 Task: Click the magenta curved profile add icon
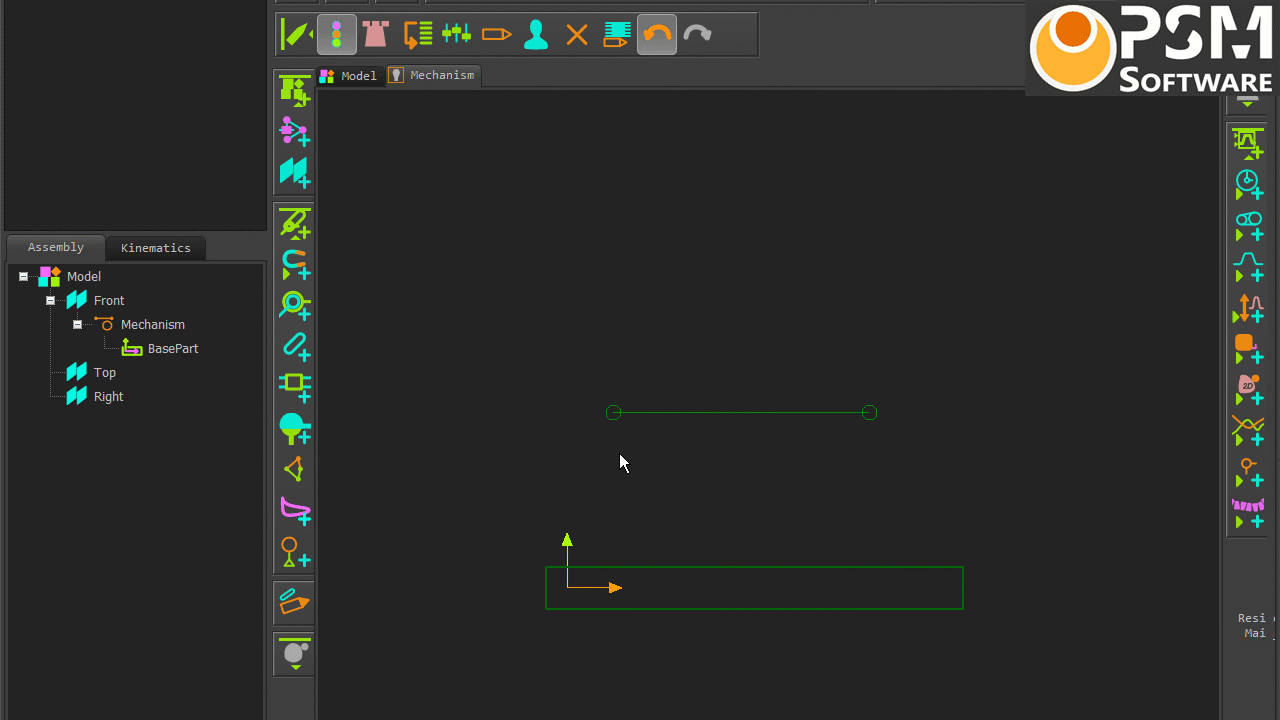click(294, 510)
